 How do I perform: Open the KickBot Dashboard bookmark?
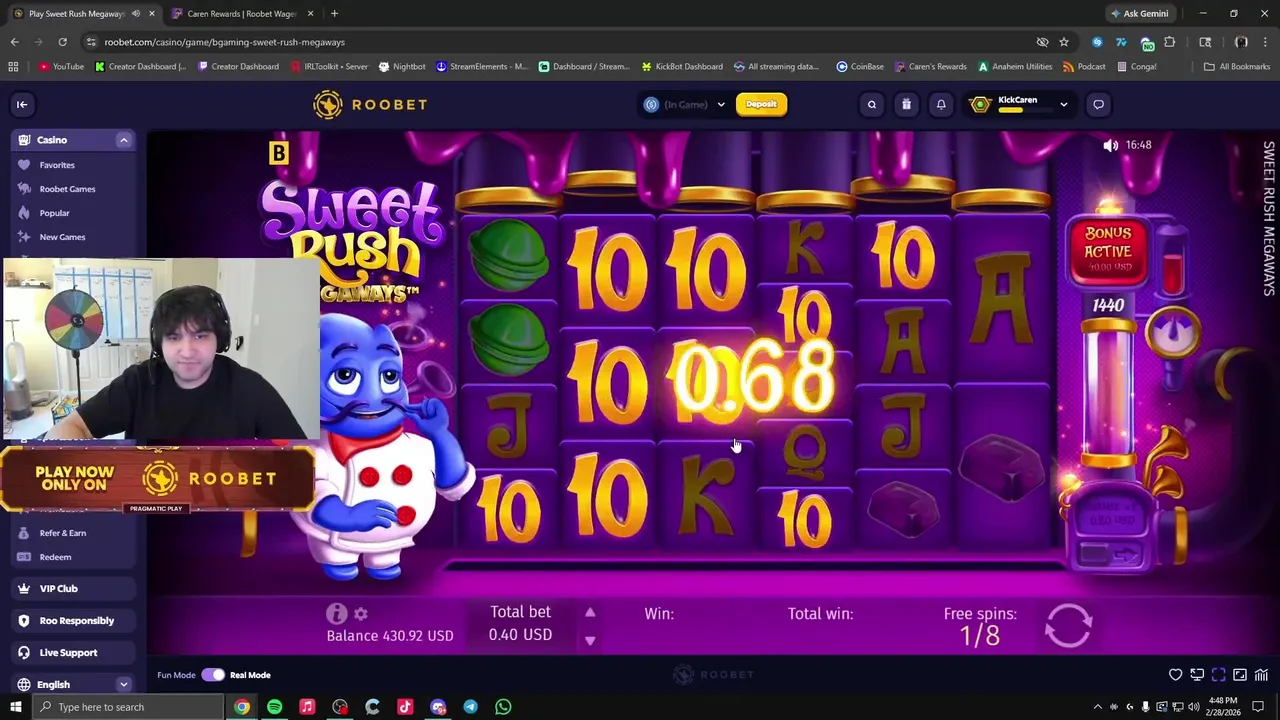(682, 67)
